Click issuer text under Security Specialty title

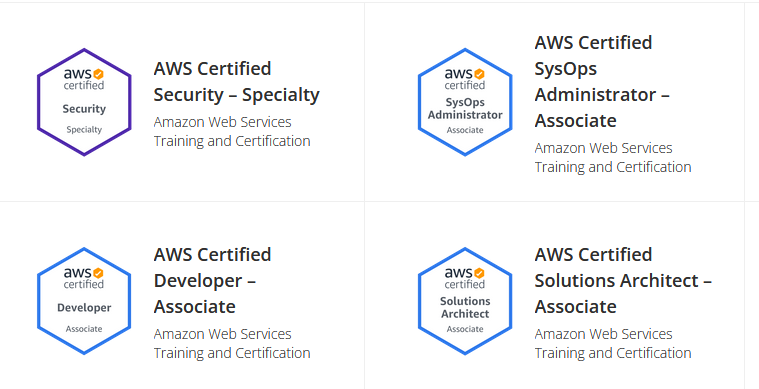pos(232,132)
